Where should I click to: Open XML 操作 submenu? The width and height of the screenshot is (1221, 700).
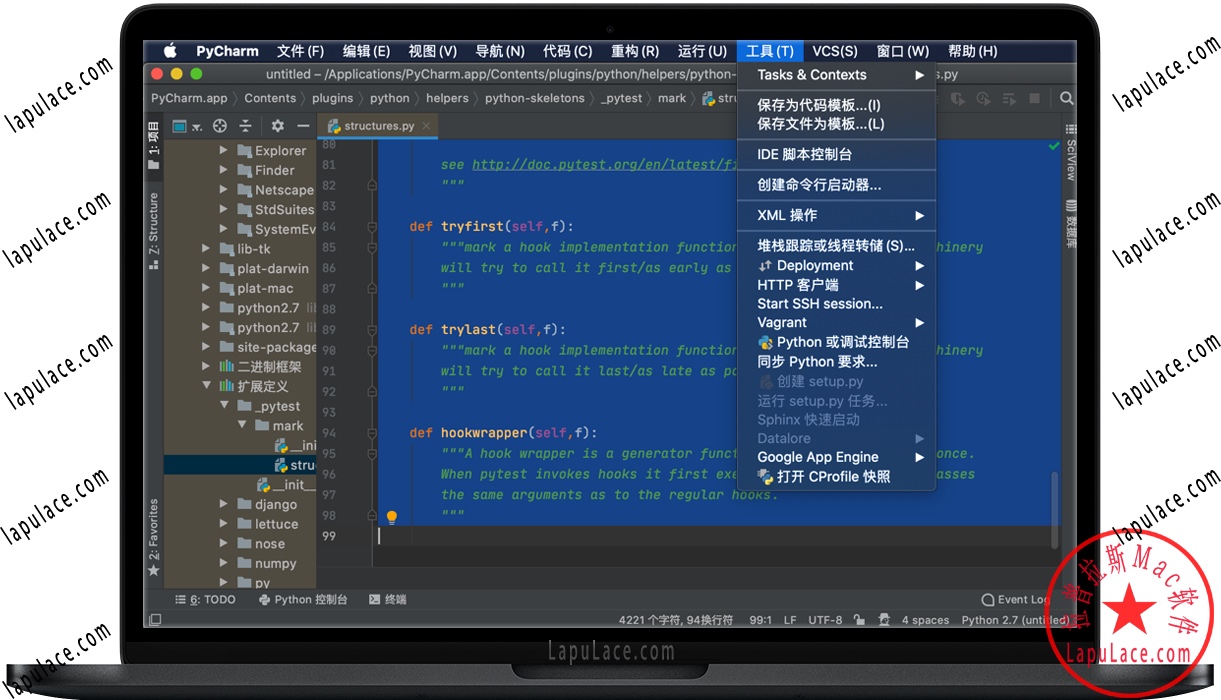coord(836,215)
